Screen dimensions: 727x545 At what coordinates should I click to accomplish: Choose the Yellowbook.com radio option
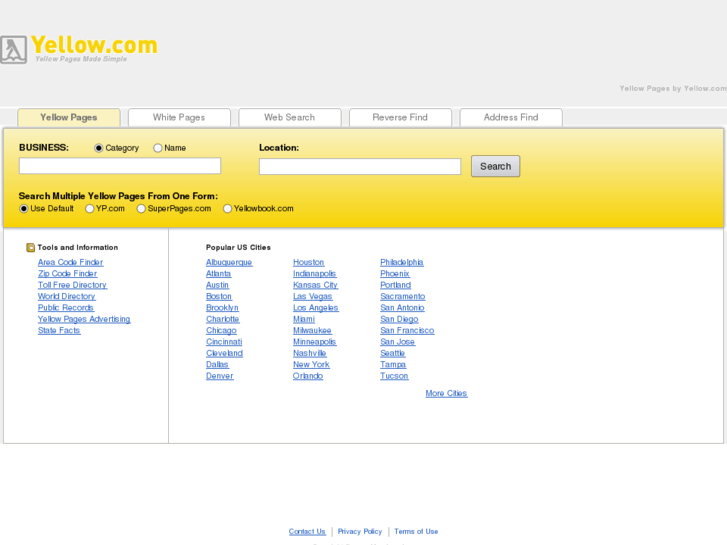coord(227,209)
